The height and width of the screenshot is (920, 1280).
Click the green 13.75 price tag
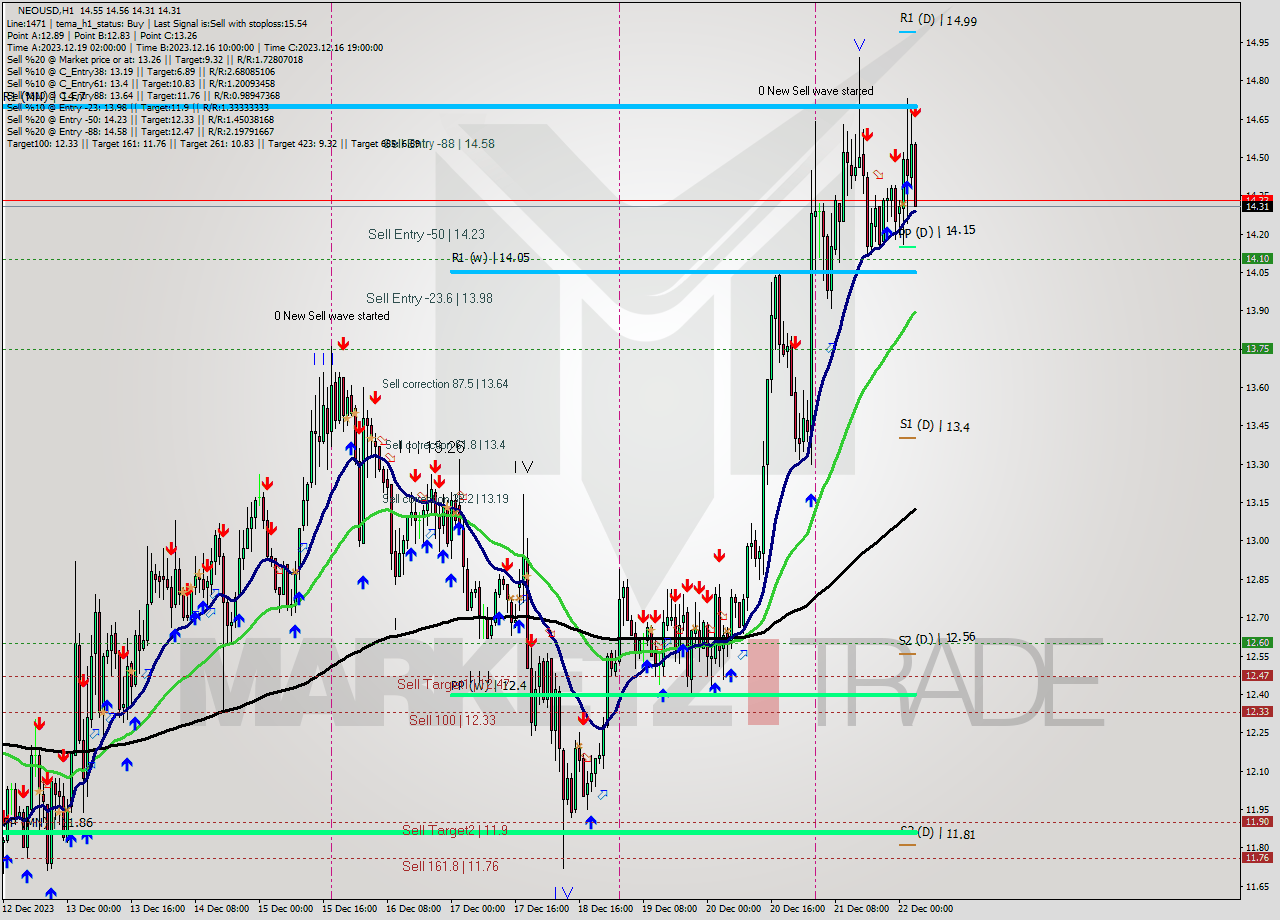(1257, 348)
